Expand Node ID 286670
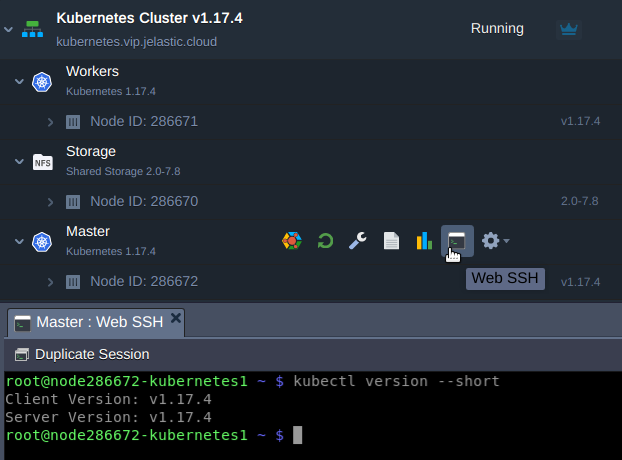Viewport: 622px width, 460px height. tap(50, 202)
